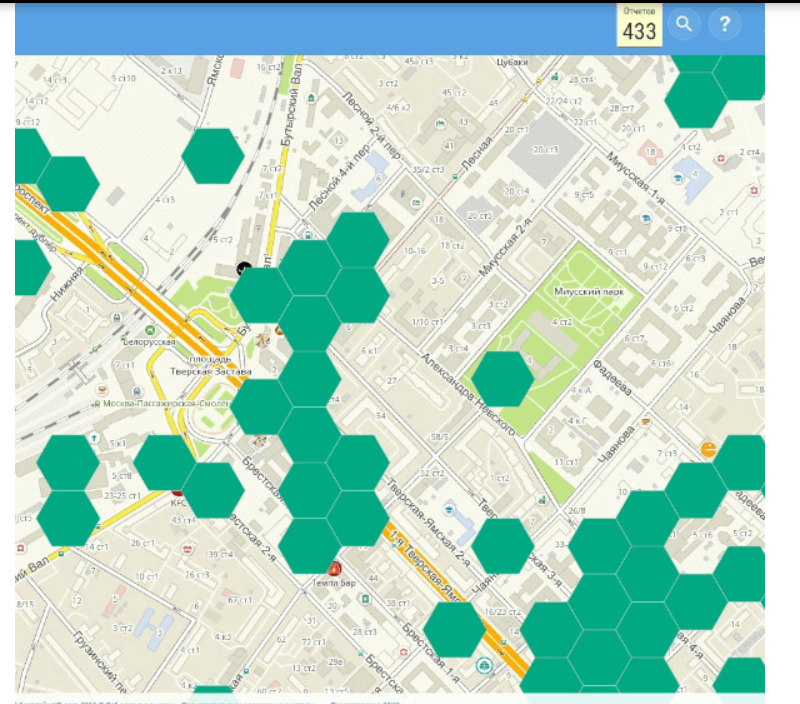Click the Москва-Пассажирская-Смоленская station label

(167, 403)
